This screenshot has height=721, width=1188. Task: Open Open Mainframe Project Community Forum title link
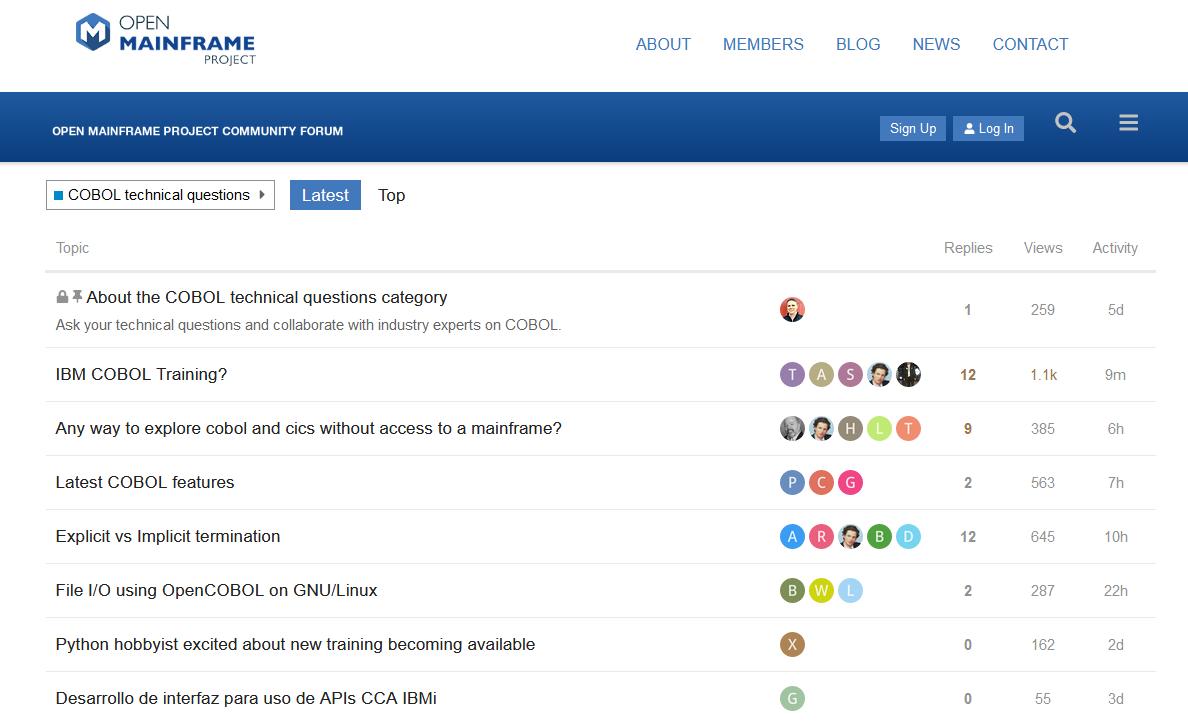click(197, 131)
